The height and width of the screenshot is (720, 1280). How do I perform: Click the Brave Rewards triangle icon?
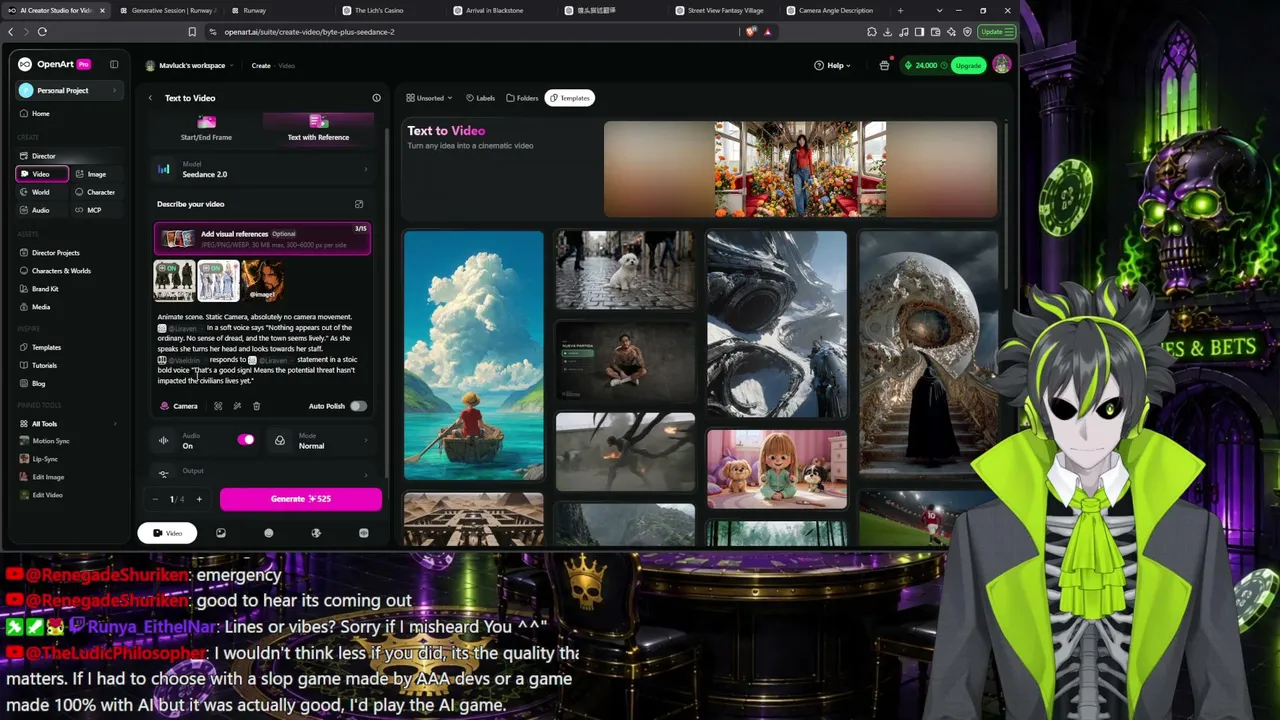click(767, 32)
